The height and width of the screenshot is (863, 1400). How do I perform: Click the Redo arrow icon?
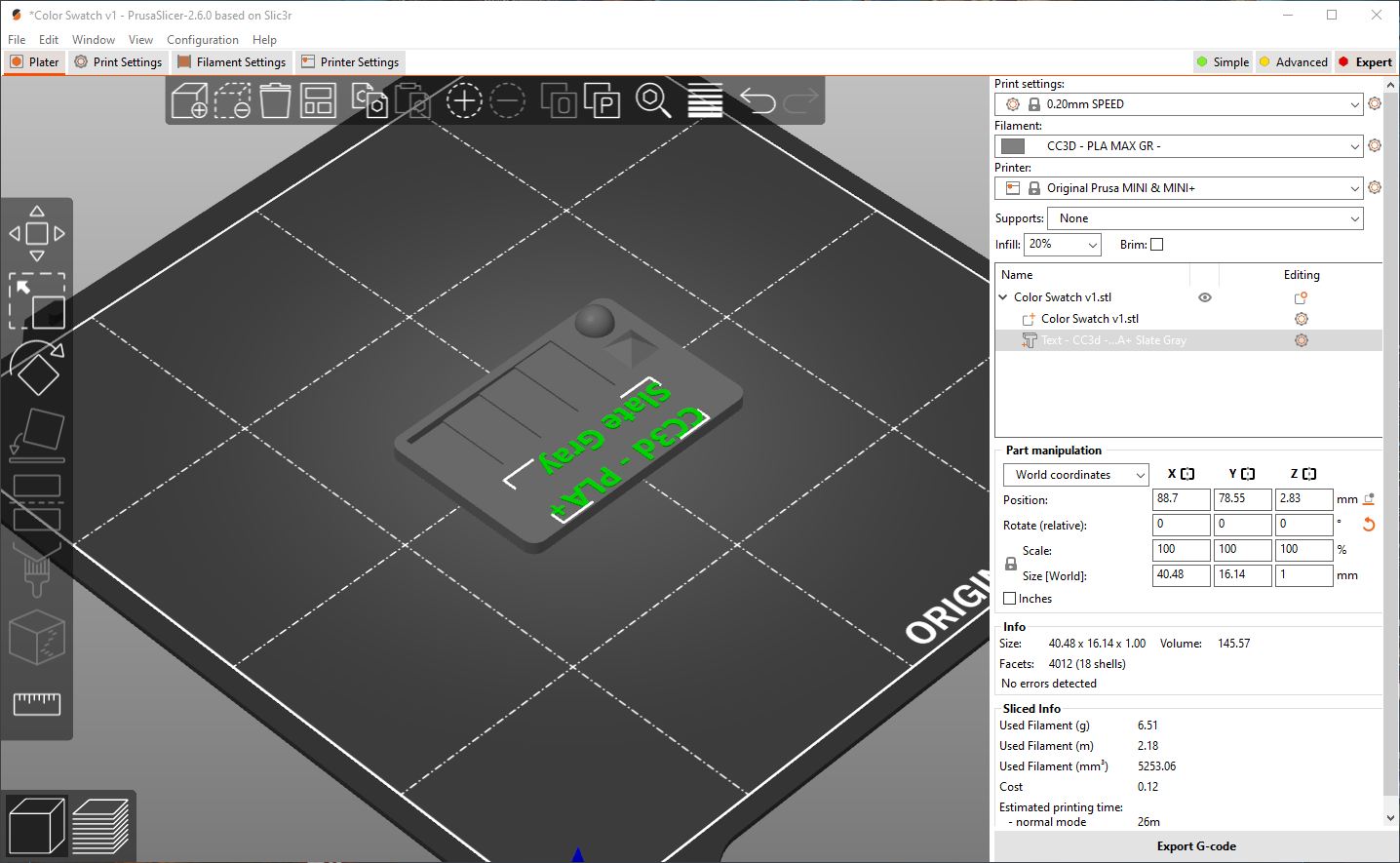(800, 100)
